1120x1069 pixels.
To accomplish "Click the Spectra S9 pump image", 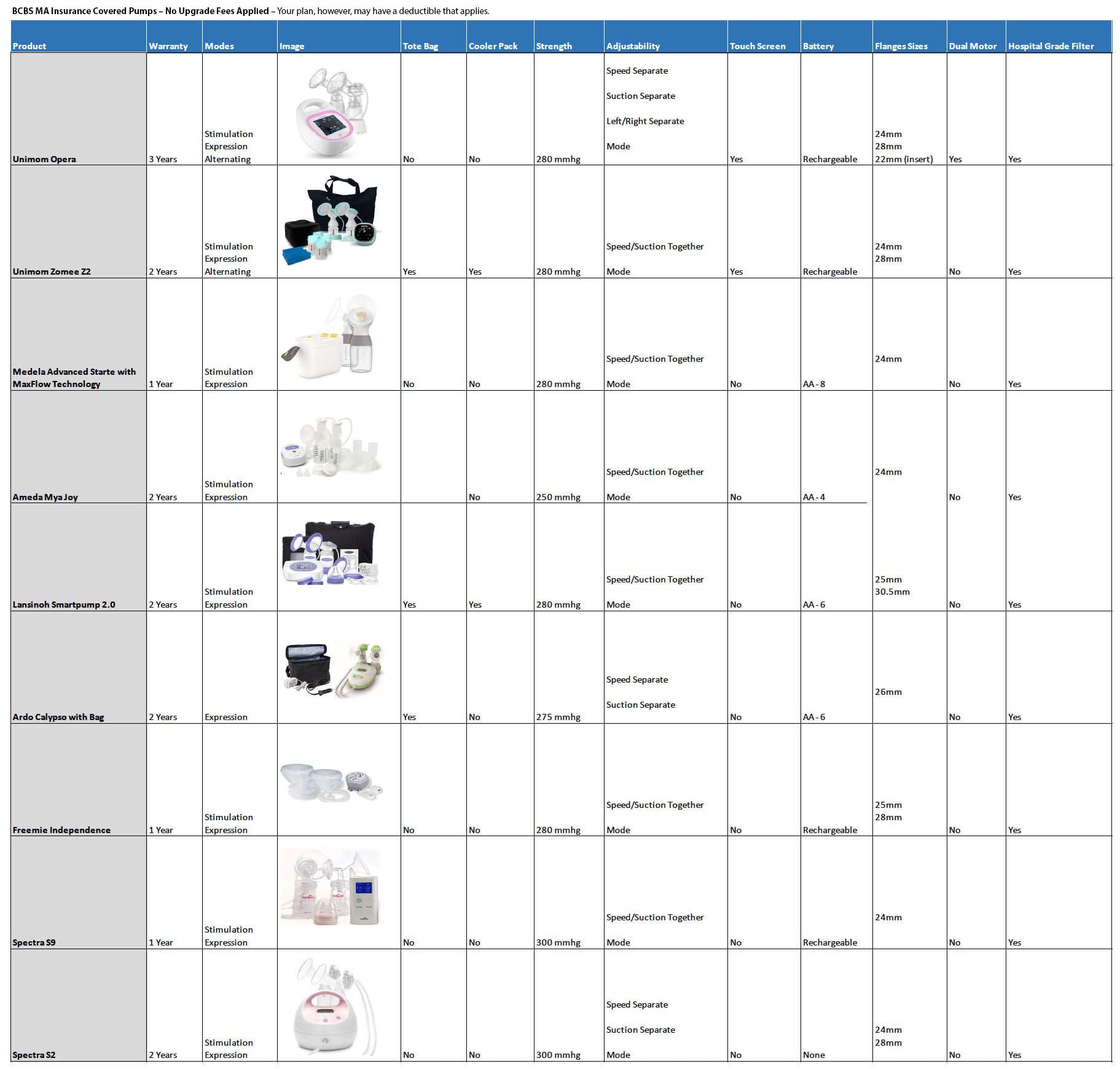I will pyautogui.click(x=331, y=887).
